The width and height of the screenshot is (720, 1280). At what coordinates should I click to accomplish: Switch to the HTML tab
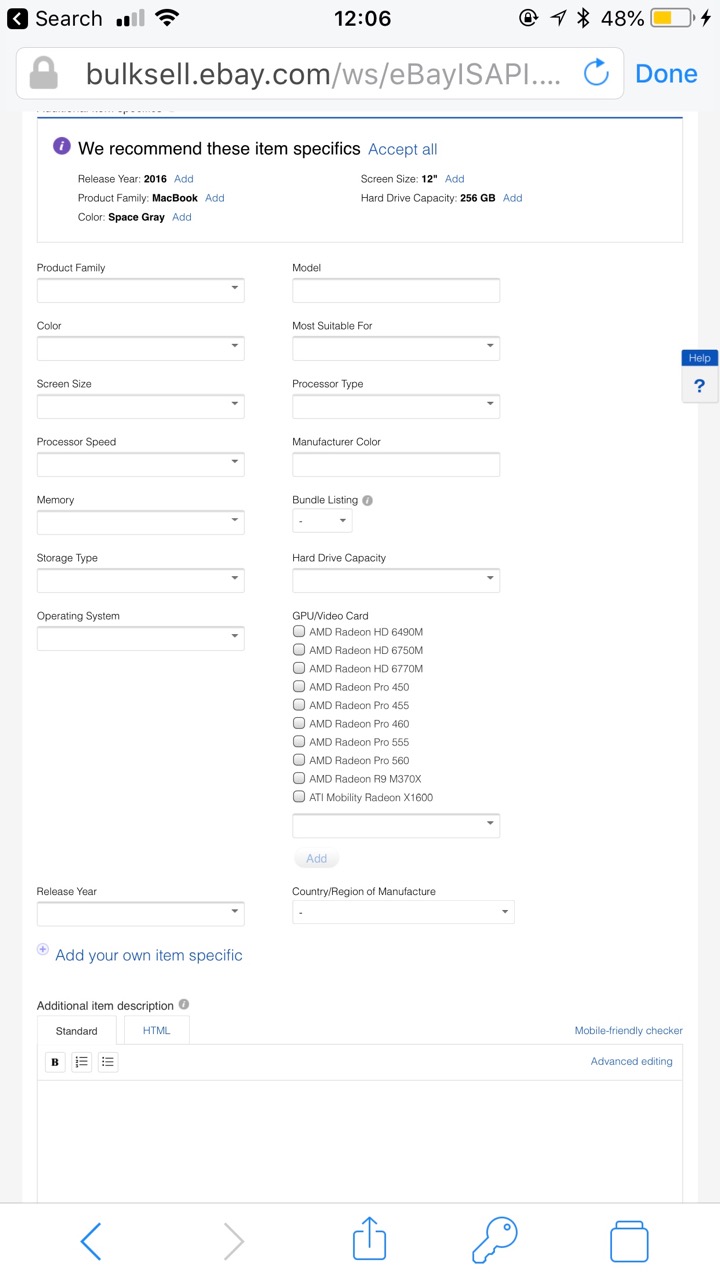click(156, 1030)
